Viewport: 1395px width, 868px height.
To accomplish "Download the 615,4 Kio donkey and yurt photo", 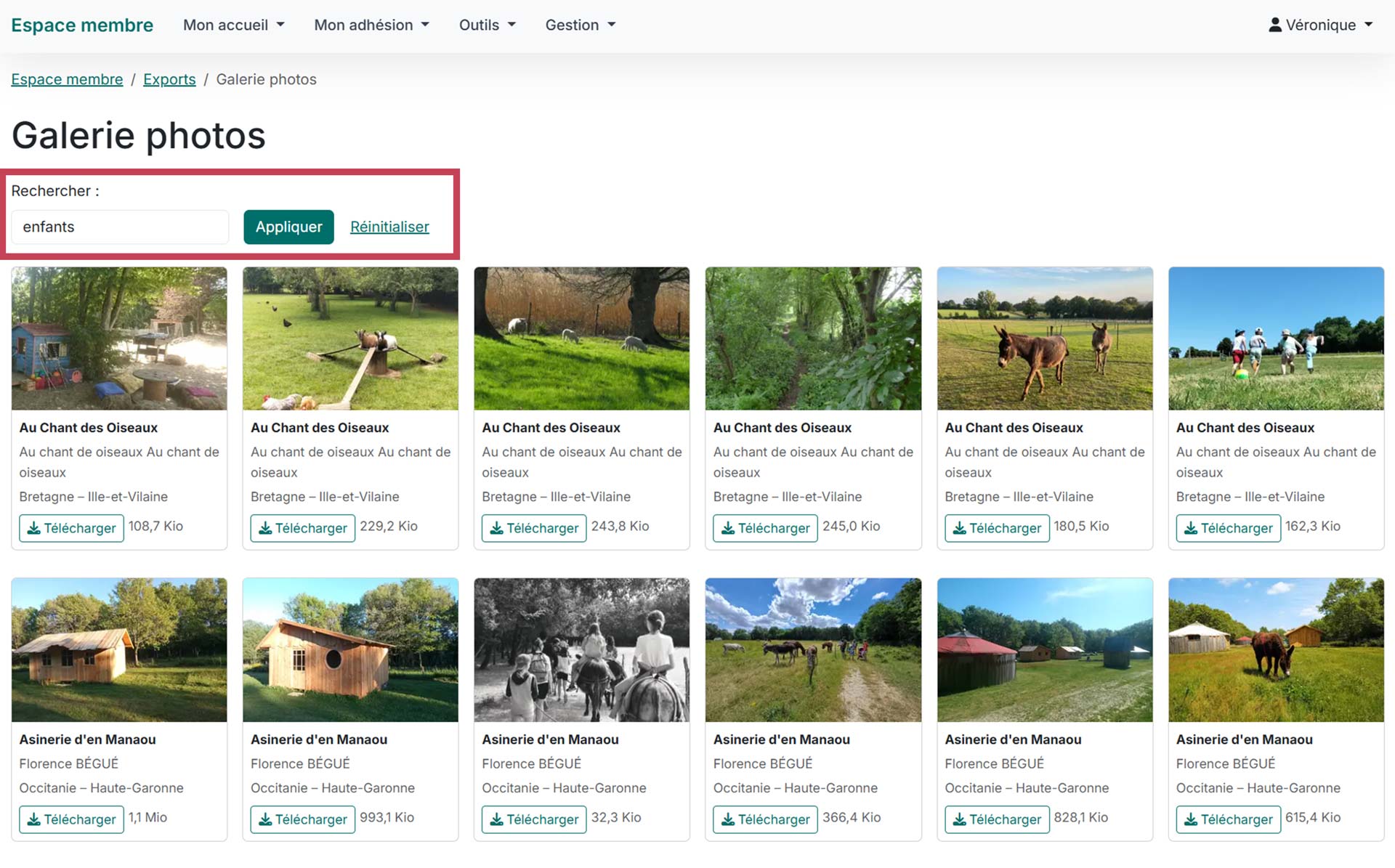I will click(1228, 819).
